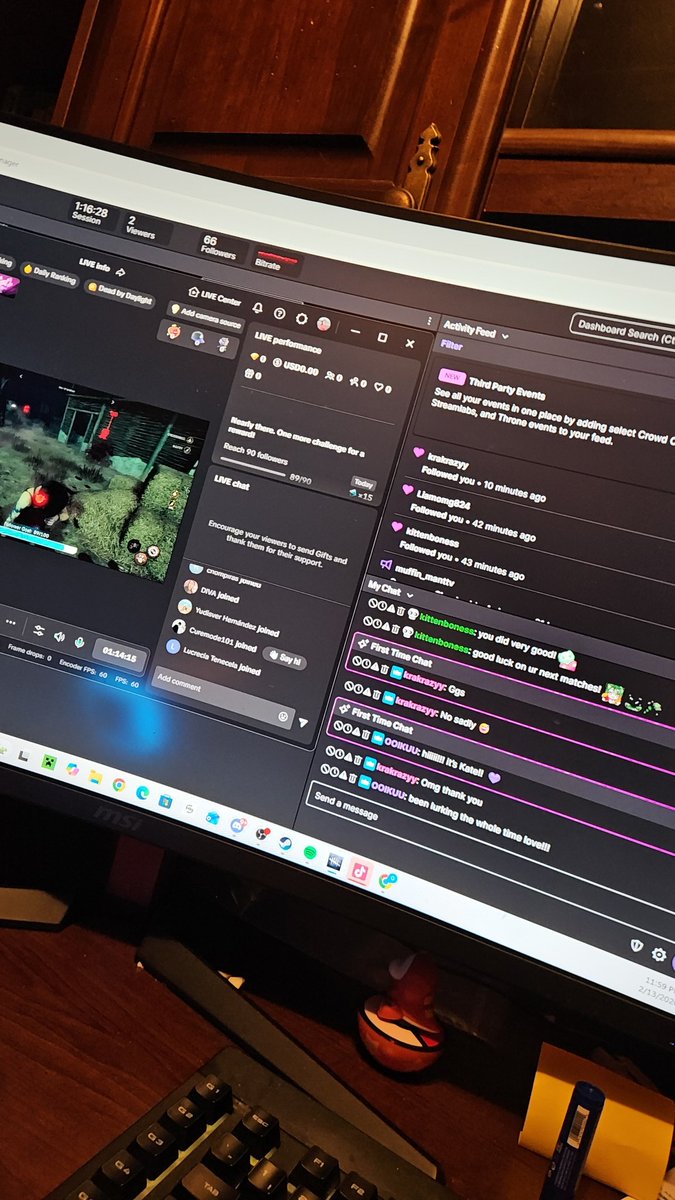Image resolution: width=675 pixels, height=1200 pixels.
Task: Delete the OOIKUU 'hiiiiiii it's Katei' message
Action: (x=365, y=734)
